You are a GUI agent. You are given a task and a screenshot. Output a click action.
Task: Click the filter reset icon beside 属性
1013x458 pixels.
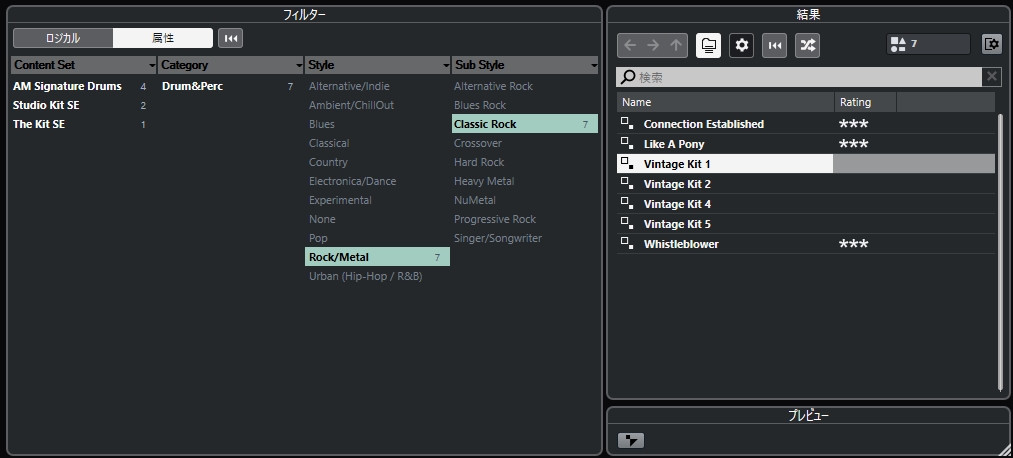coord(230,38)
